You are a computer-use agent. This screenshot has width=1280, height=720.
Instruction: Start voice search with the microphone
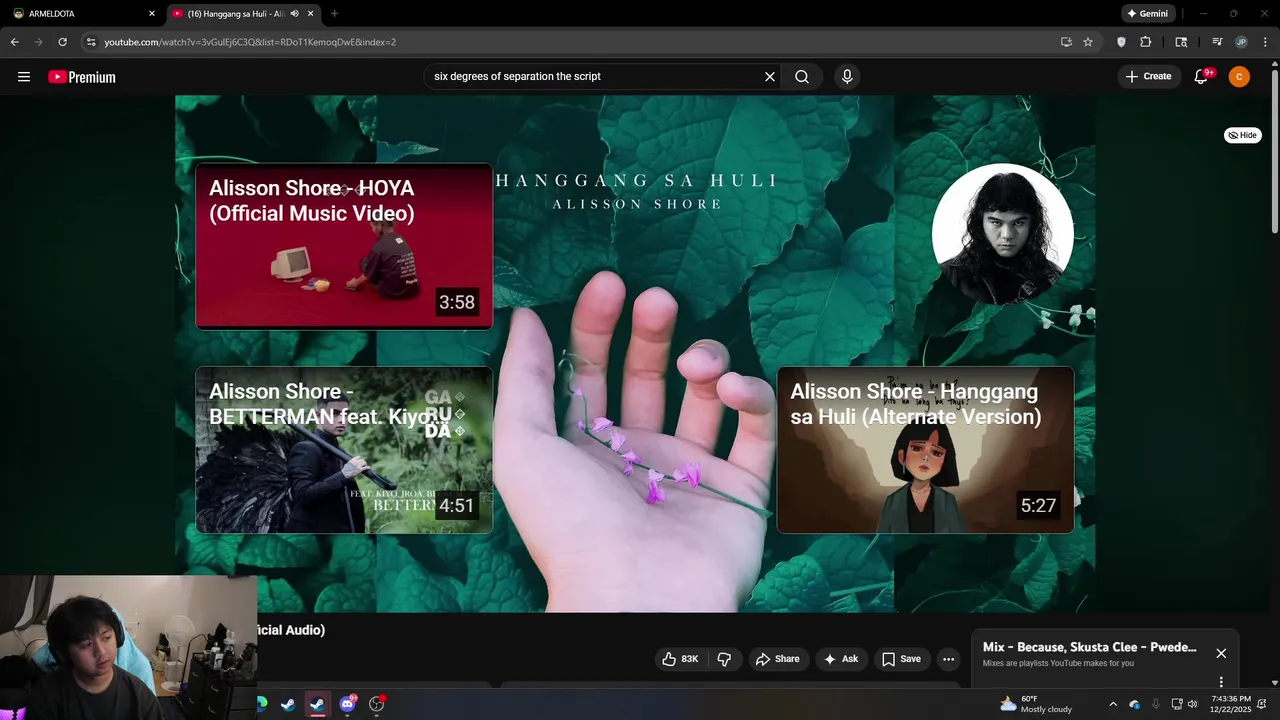847,77
